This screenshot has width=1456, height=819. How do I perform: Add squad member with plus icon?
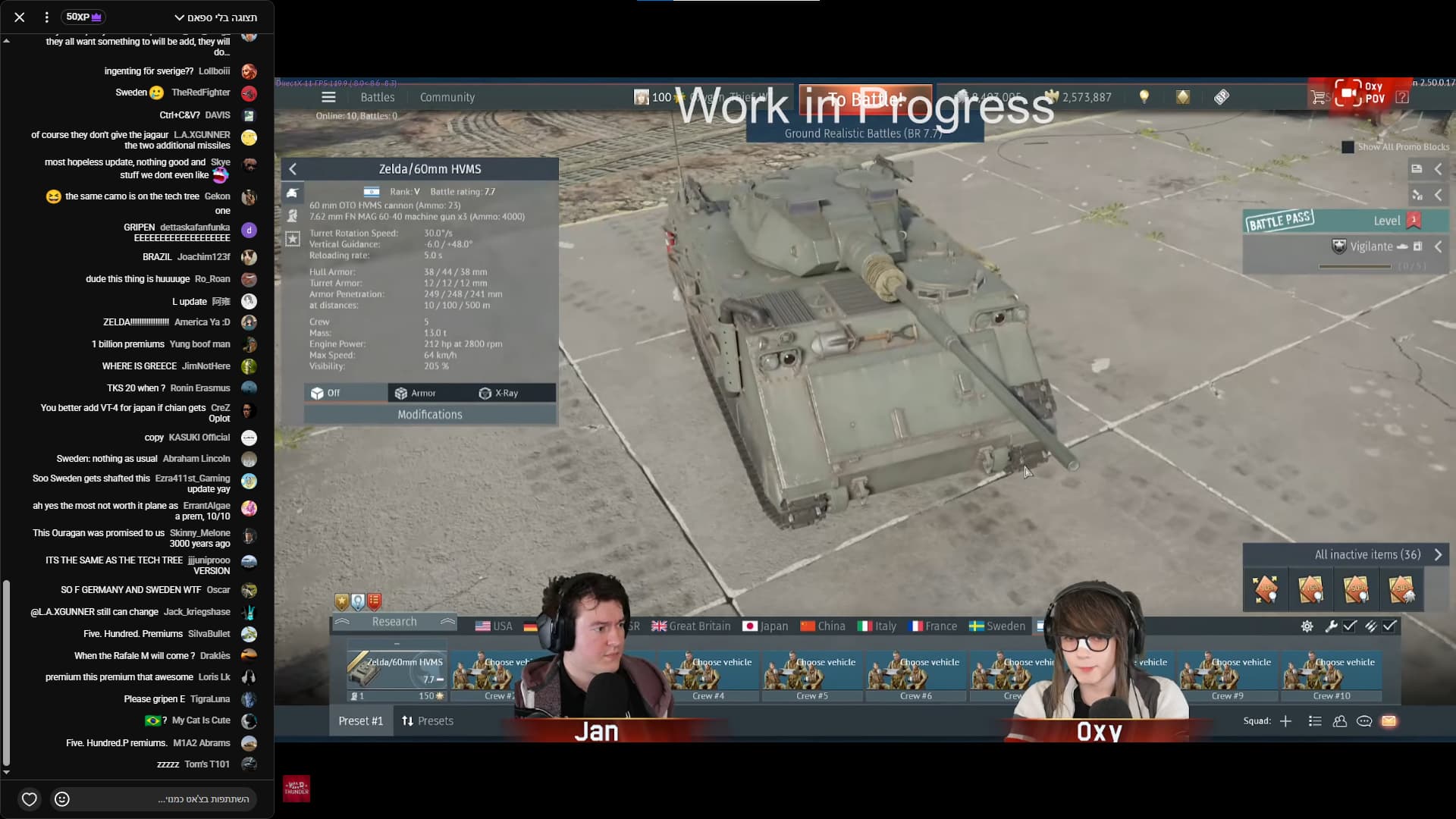(x=1285, y=721)
